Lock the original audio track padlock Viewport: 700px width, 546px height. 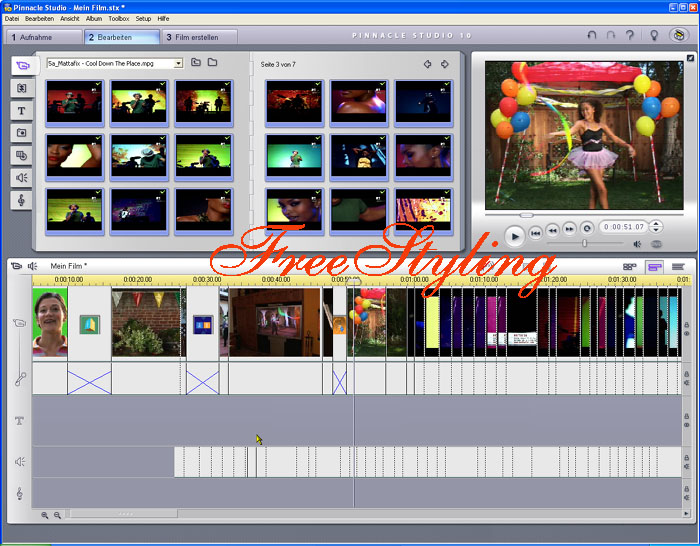click(x=687, y=374)
